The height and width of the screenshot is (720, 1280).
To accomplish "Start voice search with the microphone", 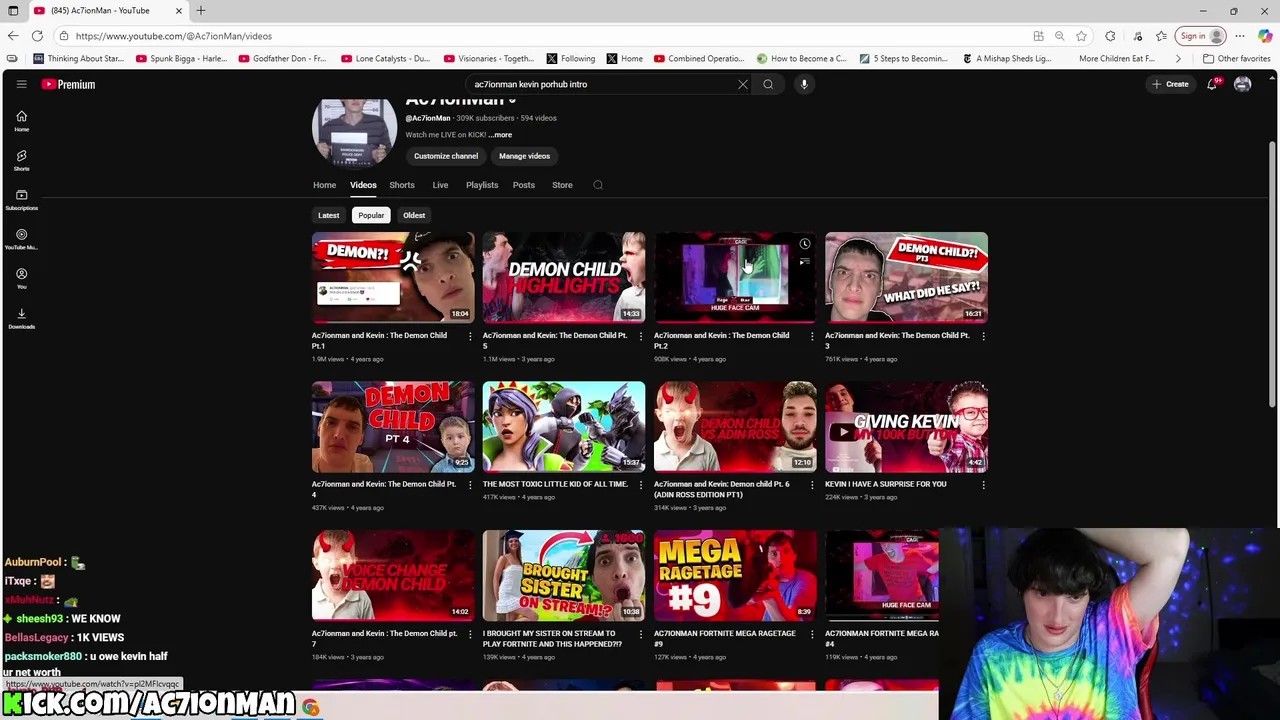I will click(804, 84).
